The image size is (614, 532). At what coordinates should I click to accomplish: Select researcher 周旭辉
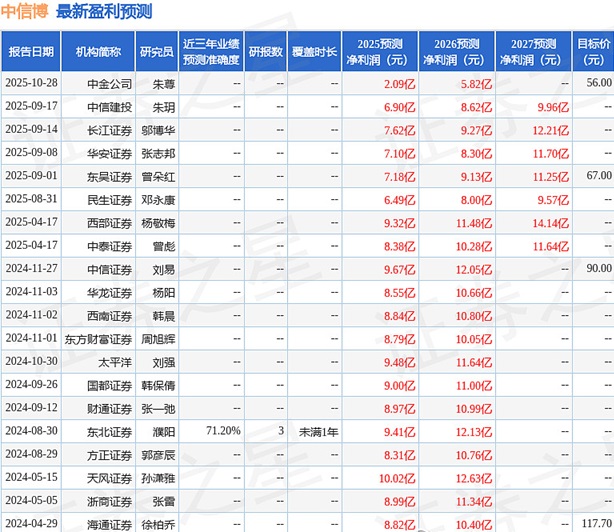[158, 339]
